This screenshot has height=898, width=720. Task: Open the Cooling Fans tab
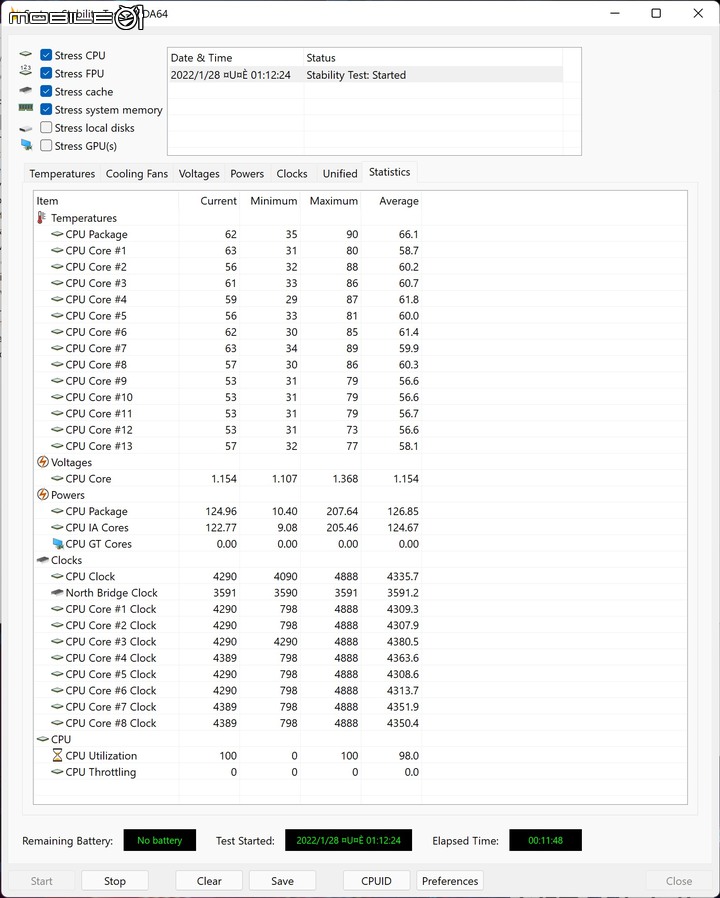click(x=137, y=174)
